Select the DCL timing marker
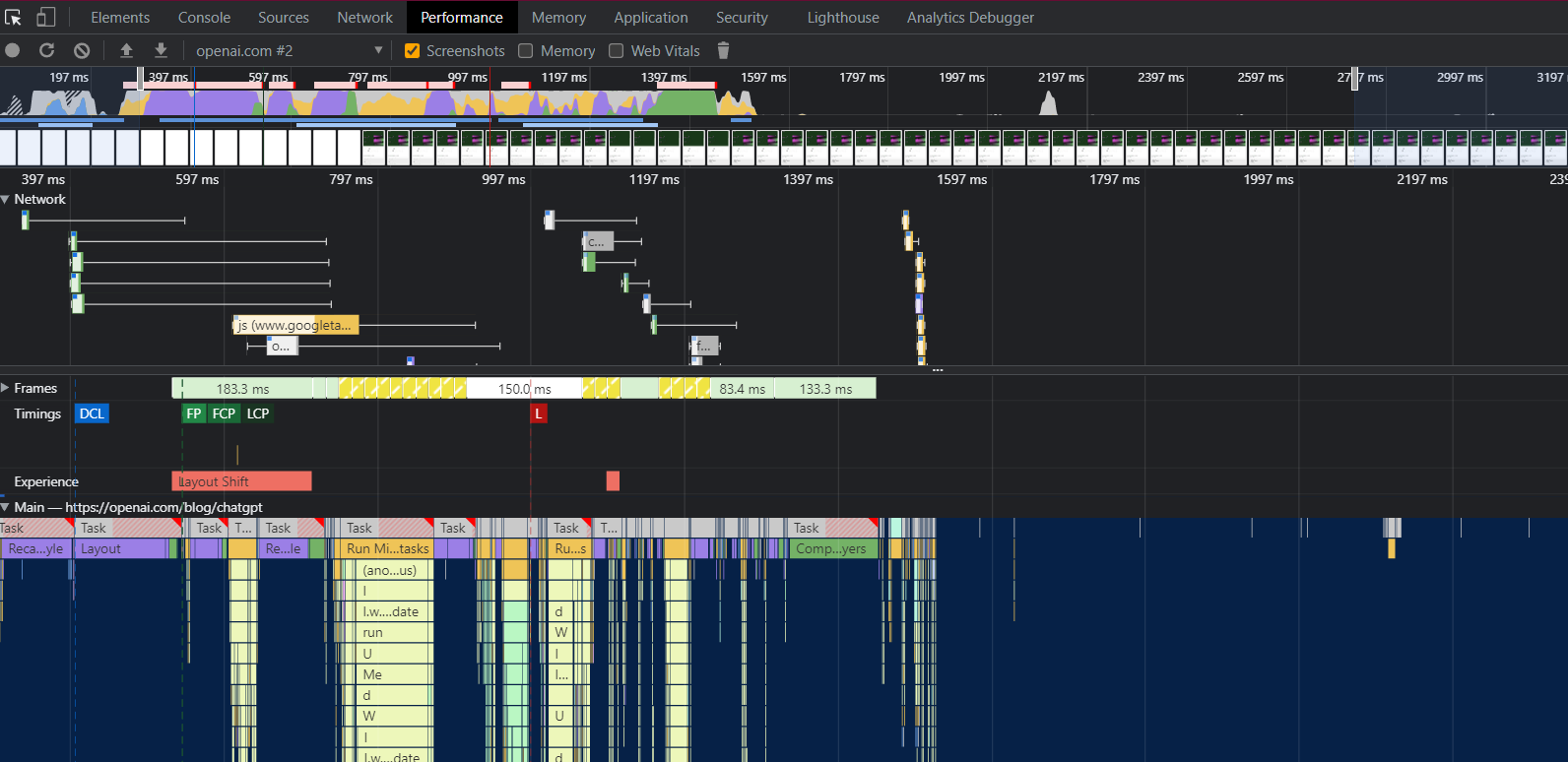 92,413
